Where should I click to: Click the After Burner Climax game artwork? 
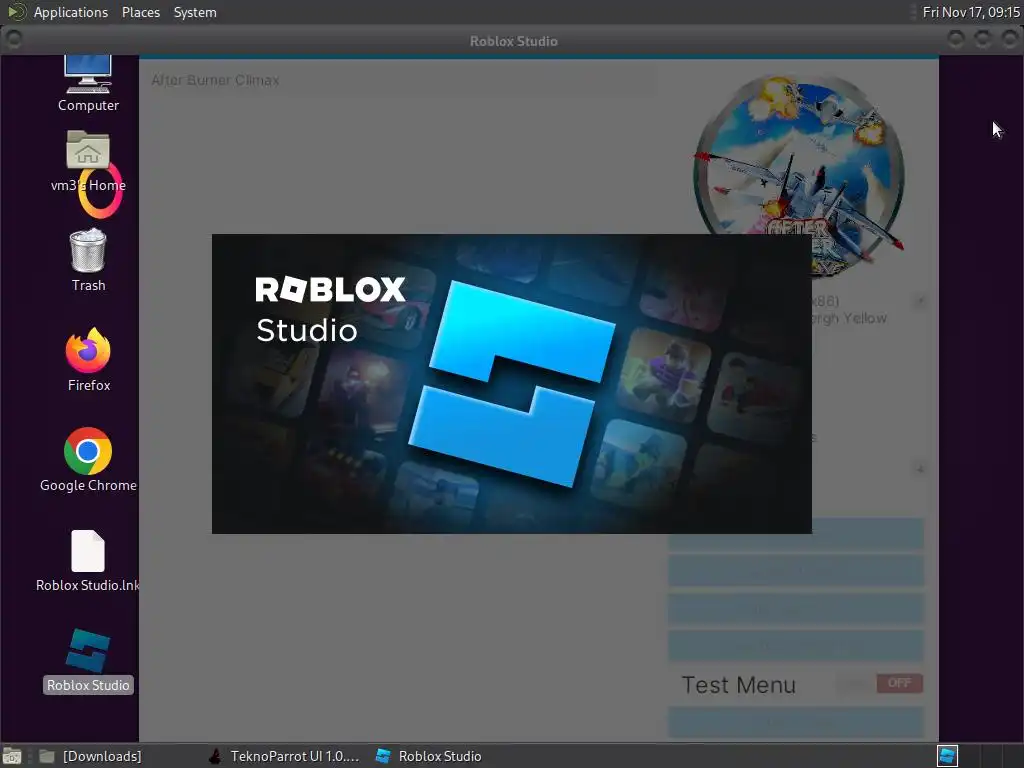point(799,175)
